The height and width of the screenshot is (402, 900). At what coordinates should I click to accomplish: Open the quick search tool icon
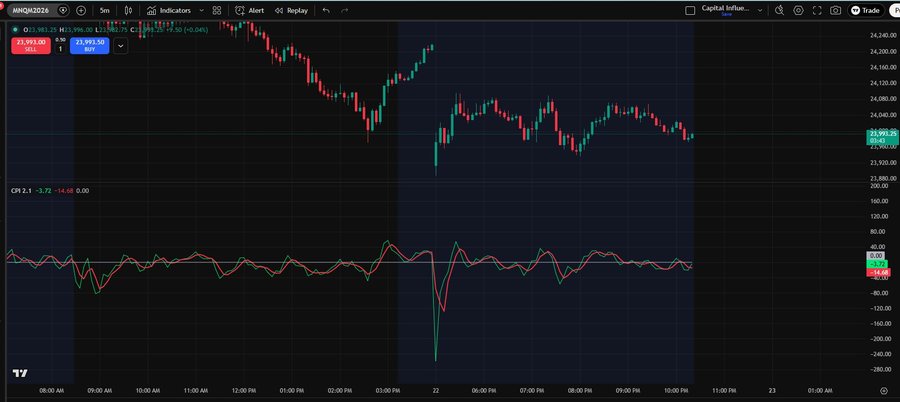coord(779,10)
